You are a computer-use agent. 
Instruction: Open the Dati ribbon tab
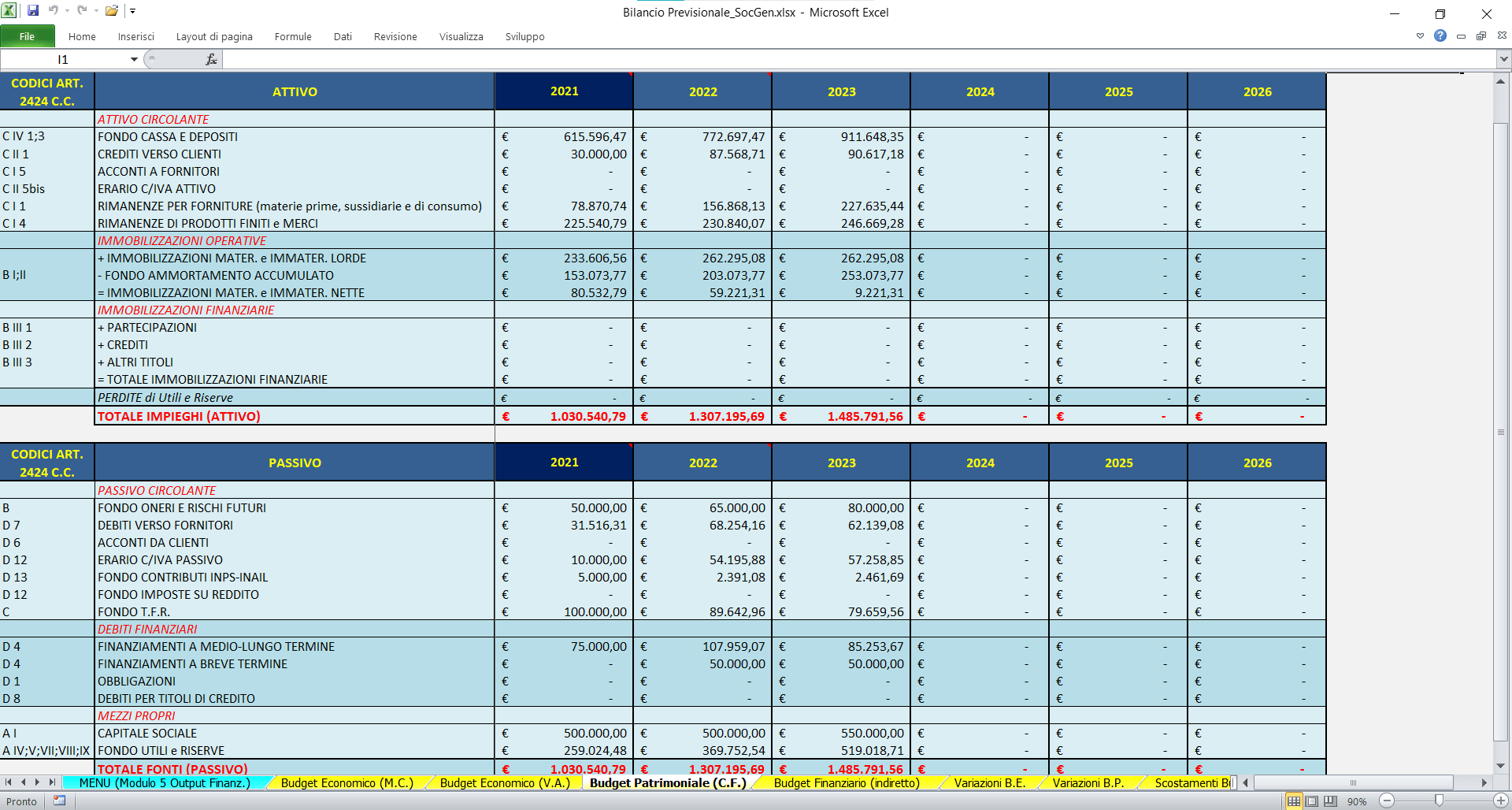click(343, 36)
